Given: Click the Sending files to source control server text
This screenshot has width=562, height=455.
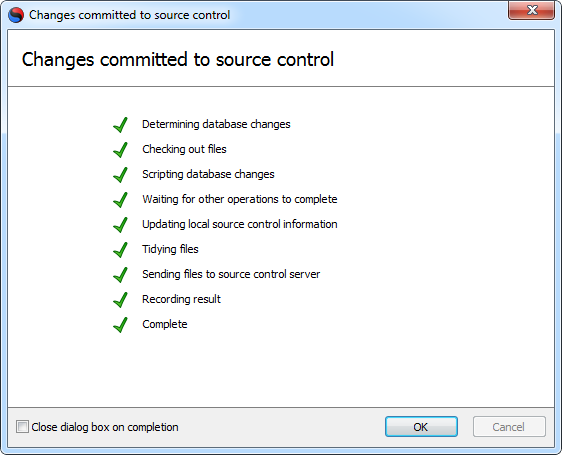Looking at the screenshot, I should click(x=231, y=274).
